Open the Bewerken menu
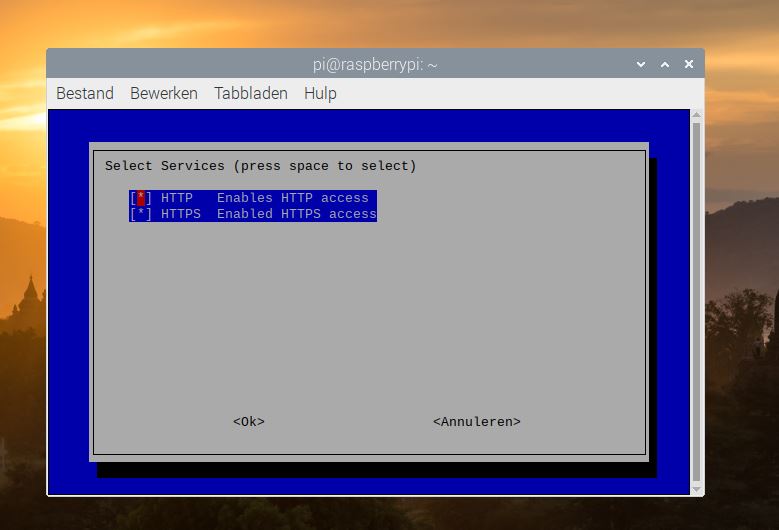The height and width of the screenshot is (530, 779). coord(164,93)
